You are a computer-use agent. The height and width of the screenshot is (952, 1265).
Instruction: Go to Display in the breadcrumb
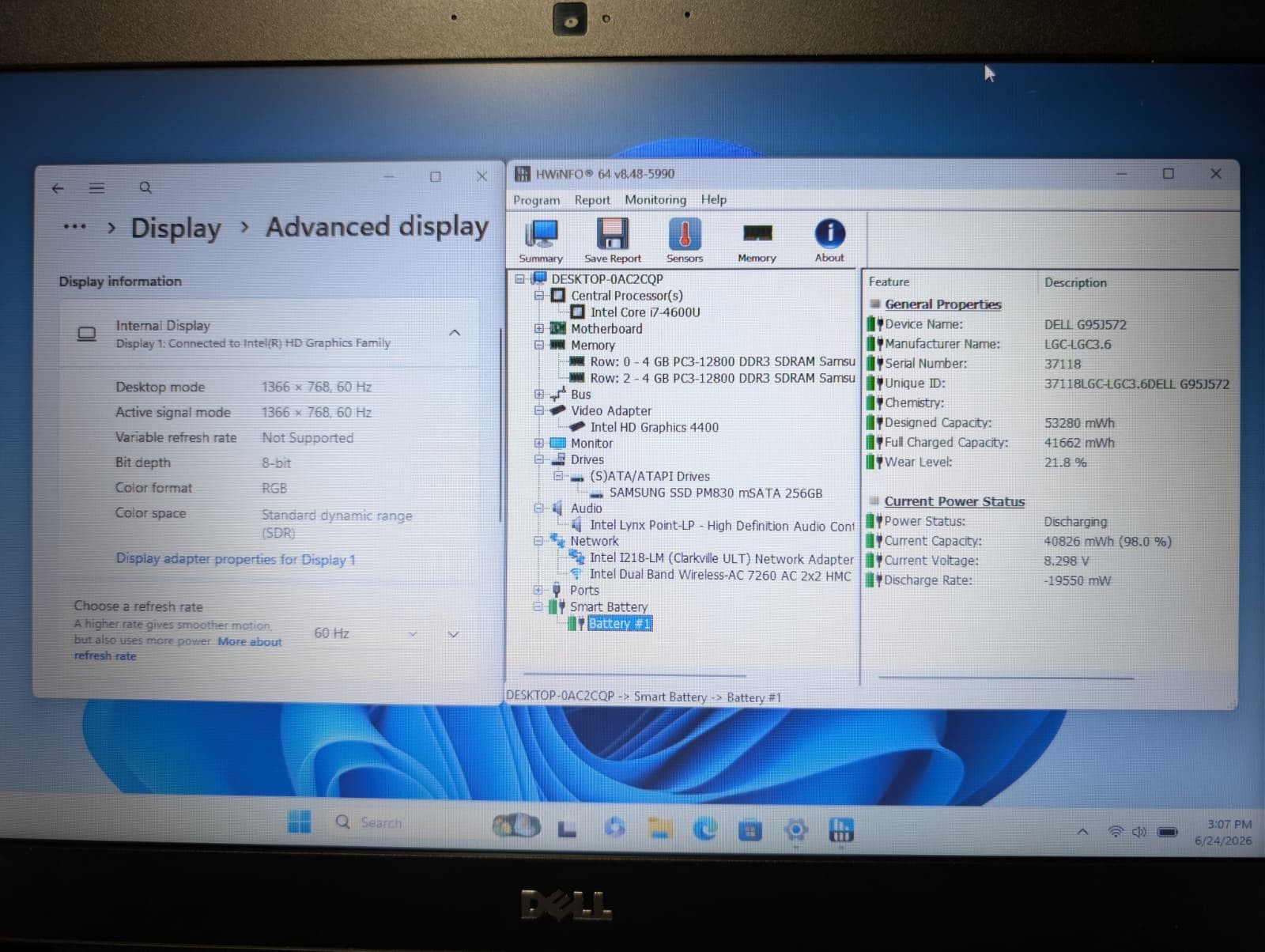(176, 228)
